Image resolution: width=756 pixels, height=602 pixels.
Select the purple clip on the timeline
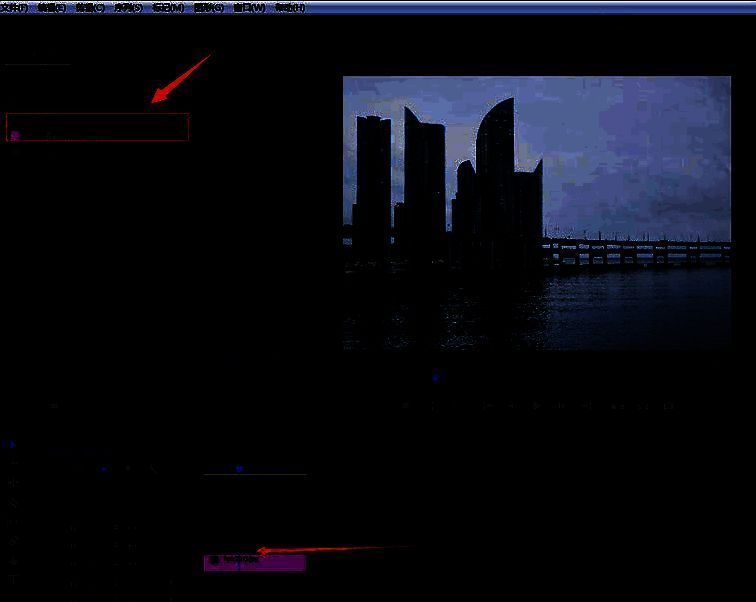(254, 562)
